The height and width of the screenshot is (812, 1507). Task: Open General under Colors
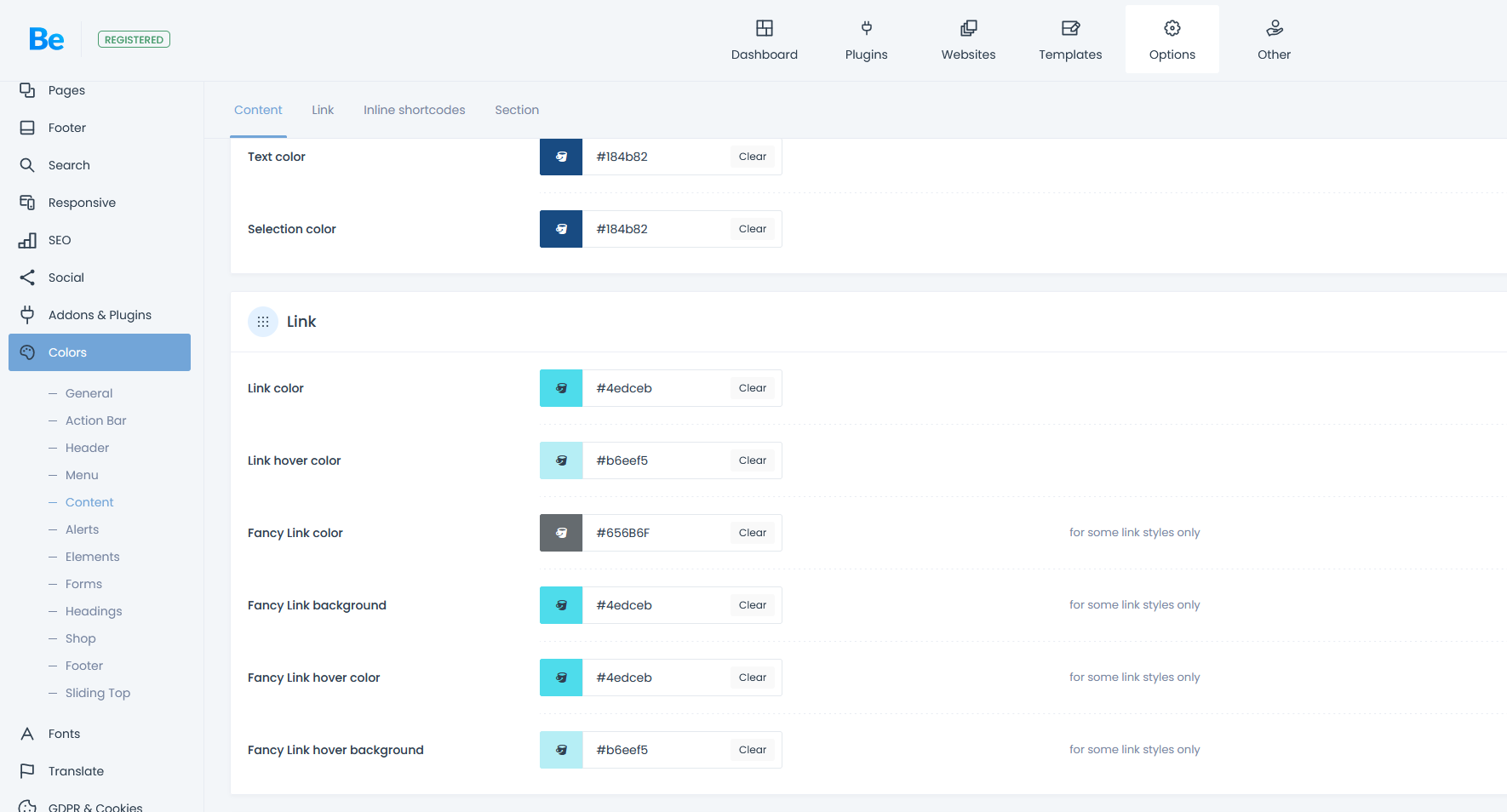click(89, 393)
